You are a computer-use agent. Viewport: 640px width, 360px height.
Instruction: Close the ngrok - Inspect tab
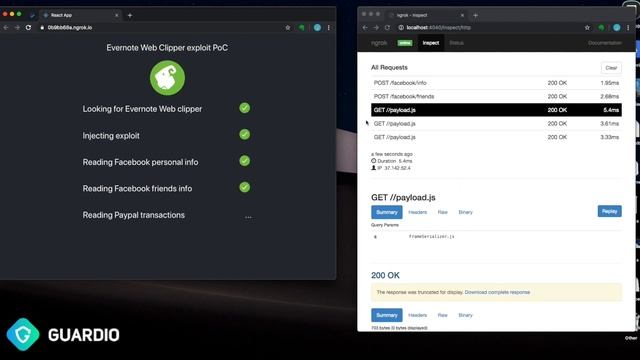coord(462,15)
